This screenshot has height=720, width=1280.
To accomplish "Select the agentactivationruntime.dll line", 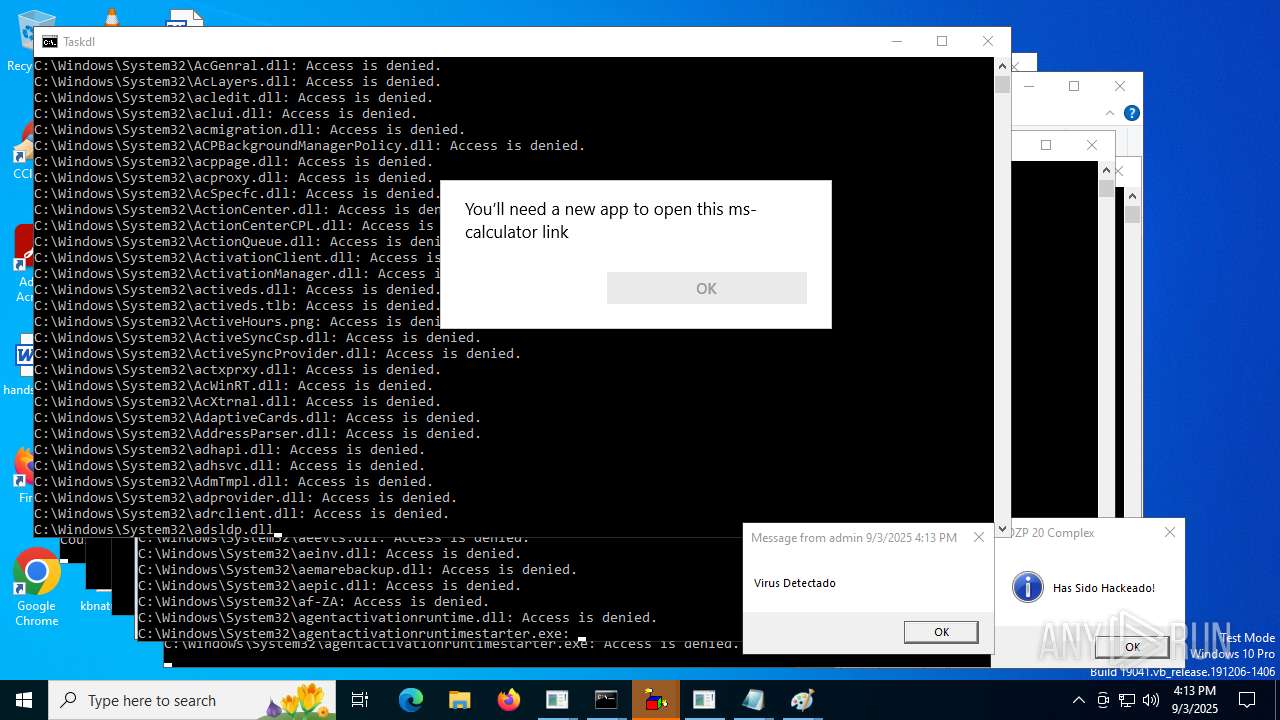I will pos(398,617).
